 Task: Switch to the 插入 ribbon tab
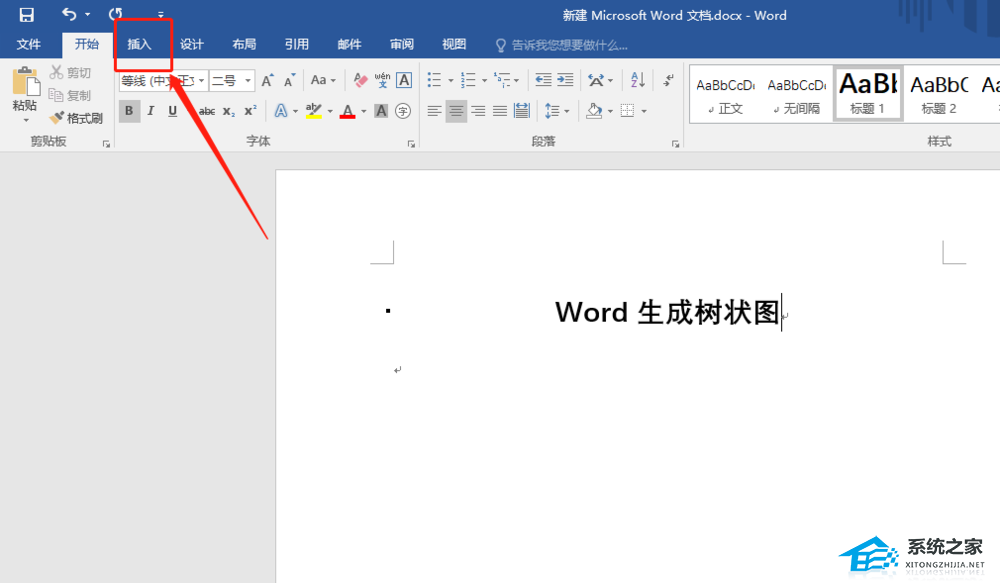141,44
